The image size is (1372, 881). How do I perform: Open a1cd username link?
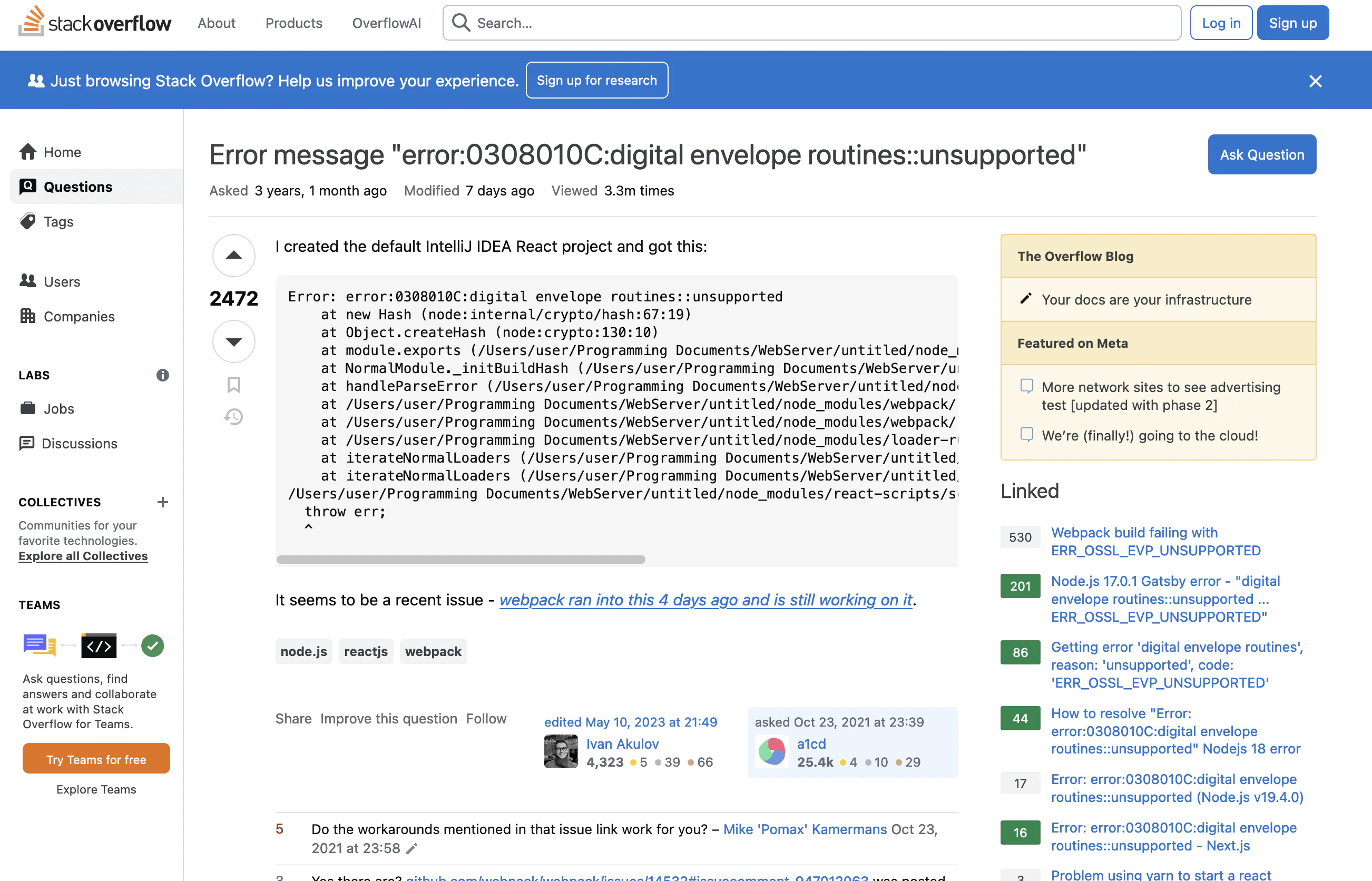coord(811,743)
